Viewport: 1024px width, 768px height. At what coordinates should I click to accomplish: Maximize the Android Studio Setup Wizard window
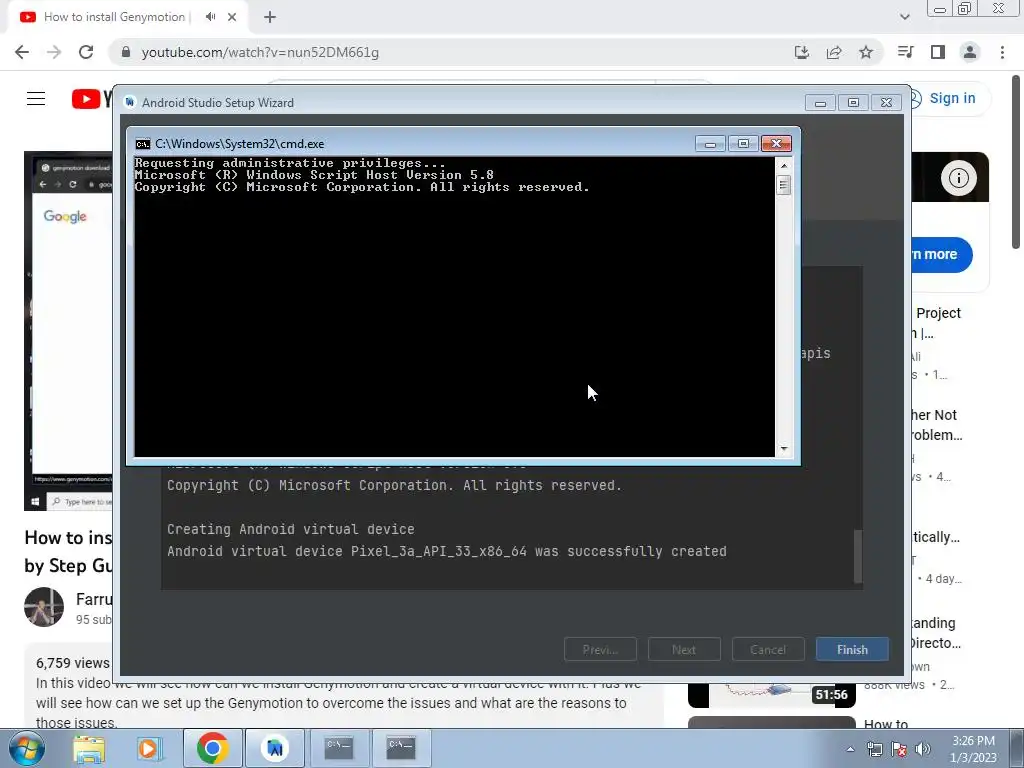pyautogui.click(x=853, y=103)
